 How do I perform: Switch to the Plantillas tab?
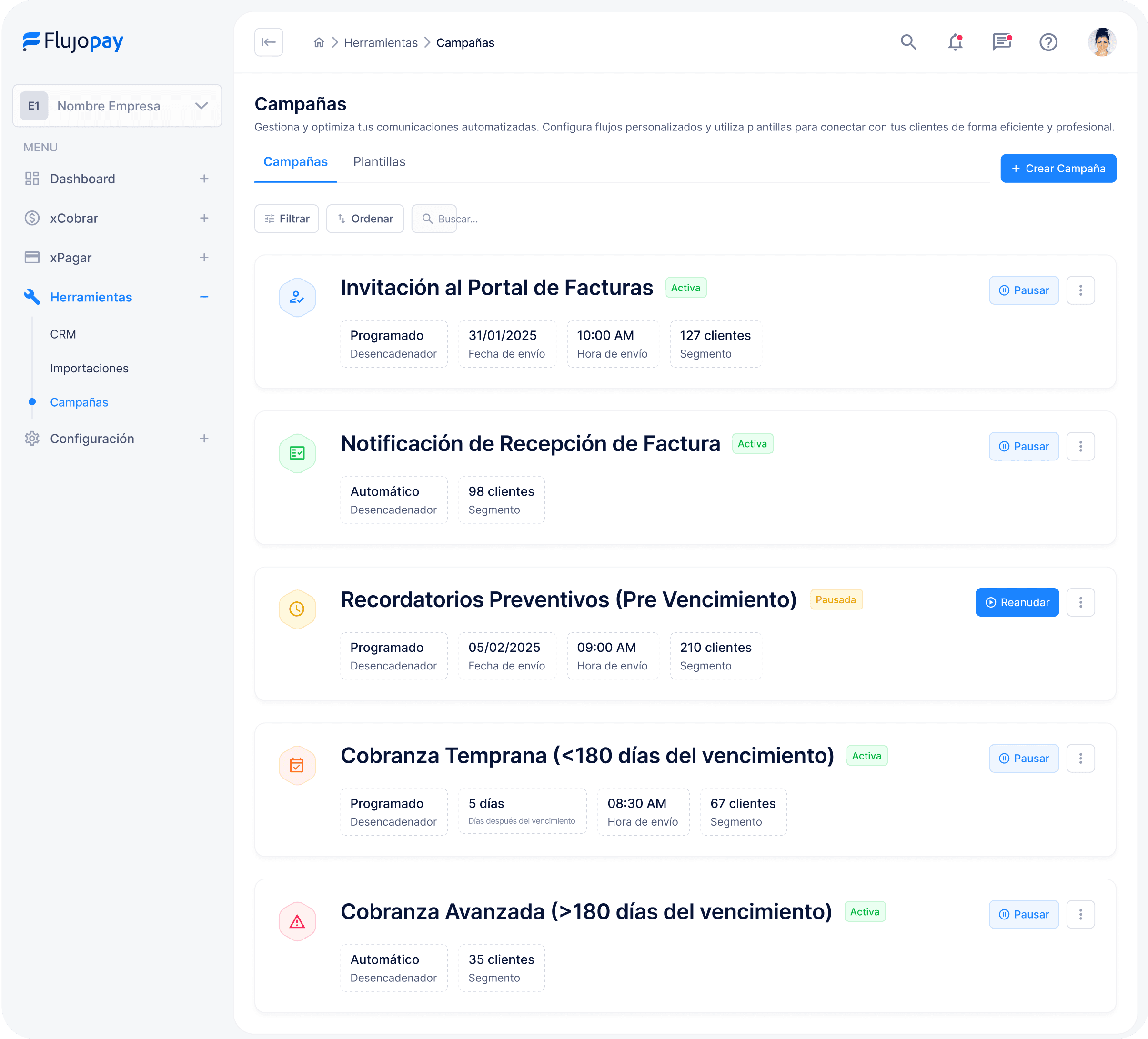tap(379, 162)
